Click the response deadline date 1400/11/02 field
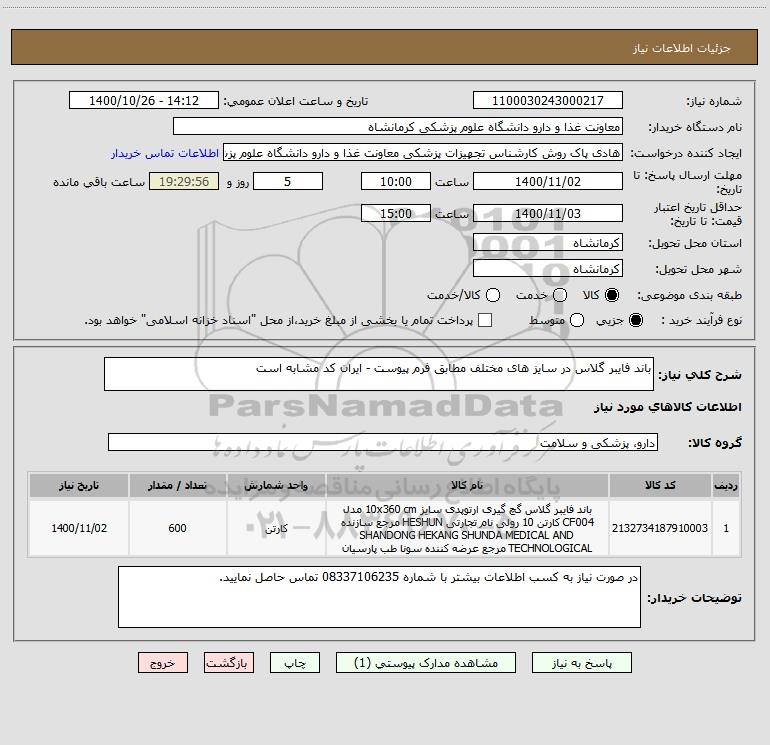 [548, 182]
